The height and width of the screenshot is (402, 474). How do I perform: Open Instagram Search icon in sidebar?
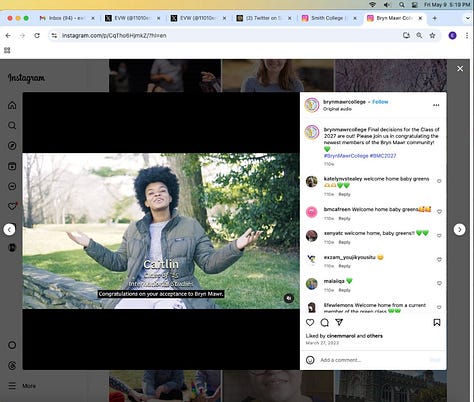point(12,125)
